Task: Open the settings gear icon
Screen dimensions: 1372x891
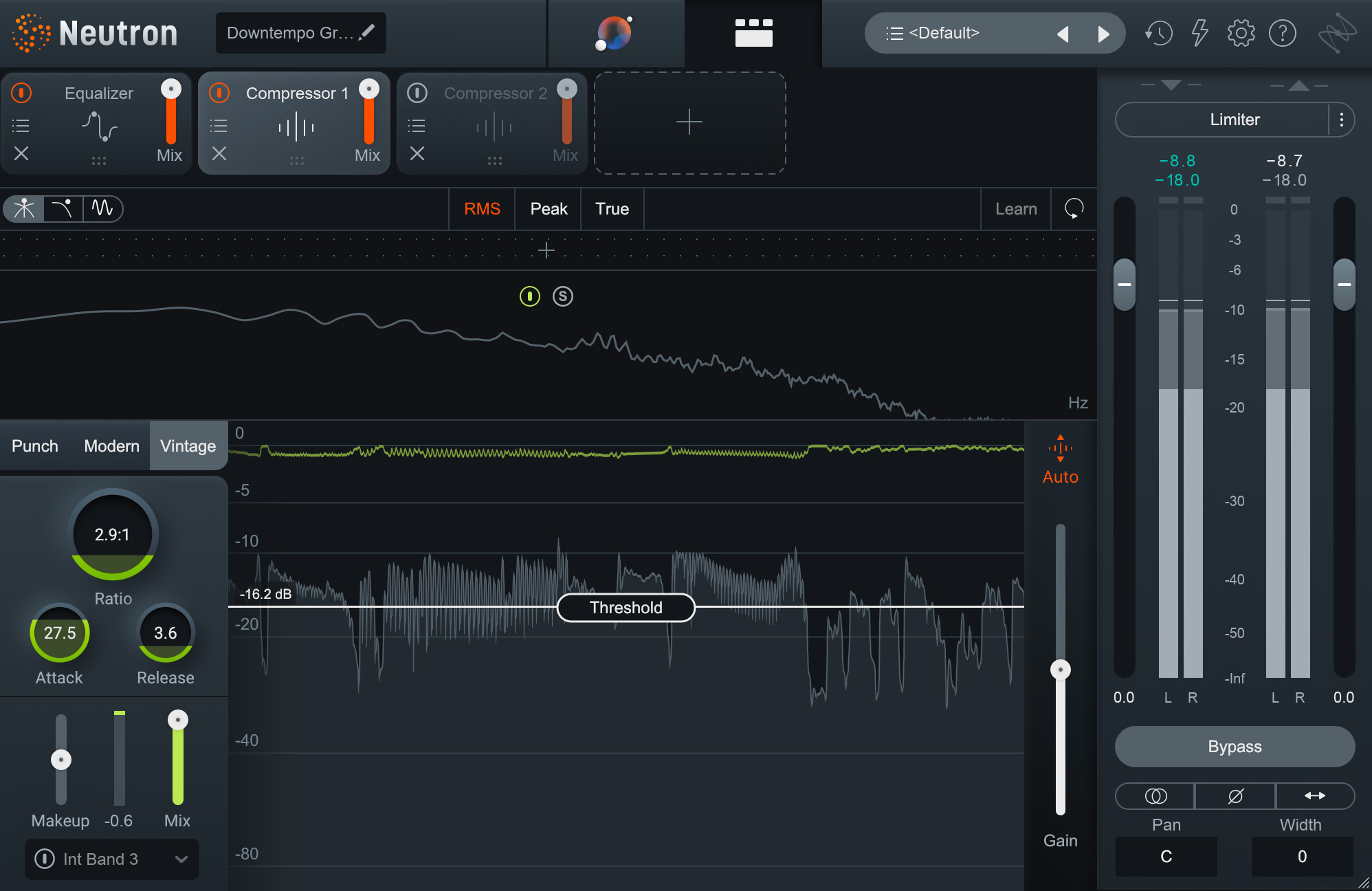Action: pyautogui.click(x=1241, y=33)
